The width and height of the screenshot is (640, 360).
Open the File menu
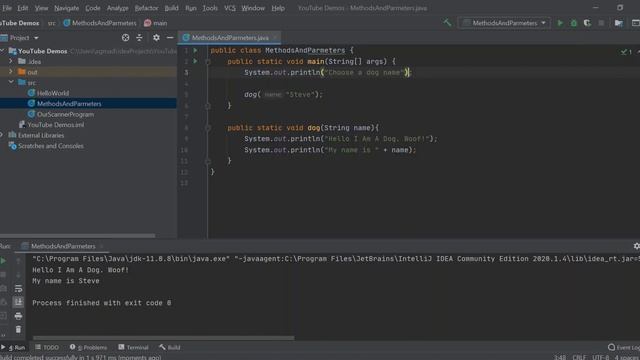coord(7,8)
